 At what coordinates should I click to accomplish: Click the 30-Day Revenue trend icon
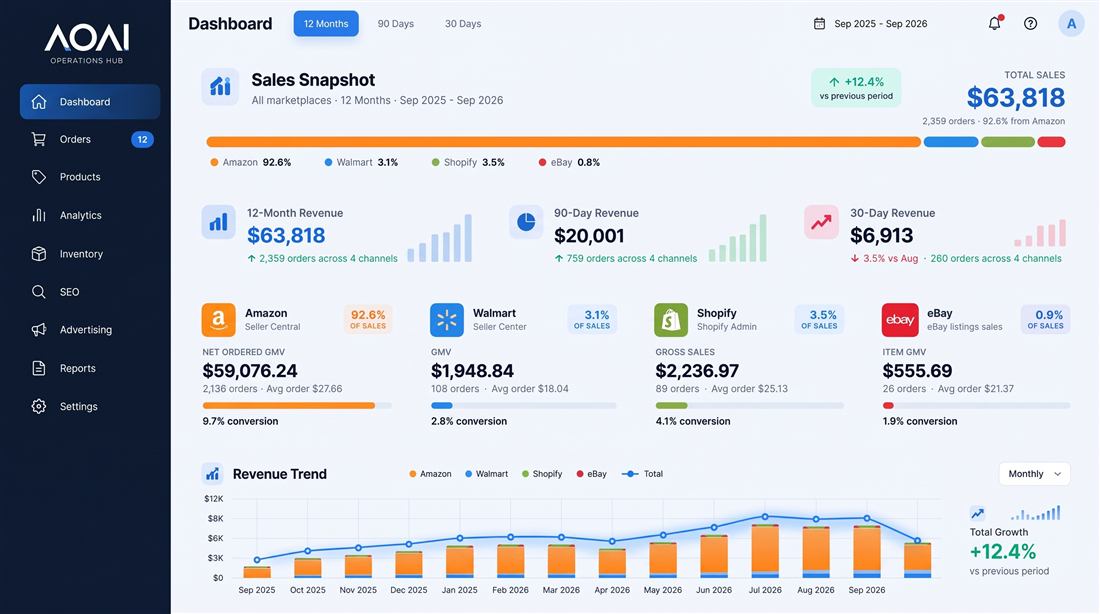click(x=821, y=222)
